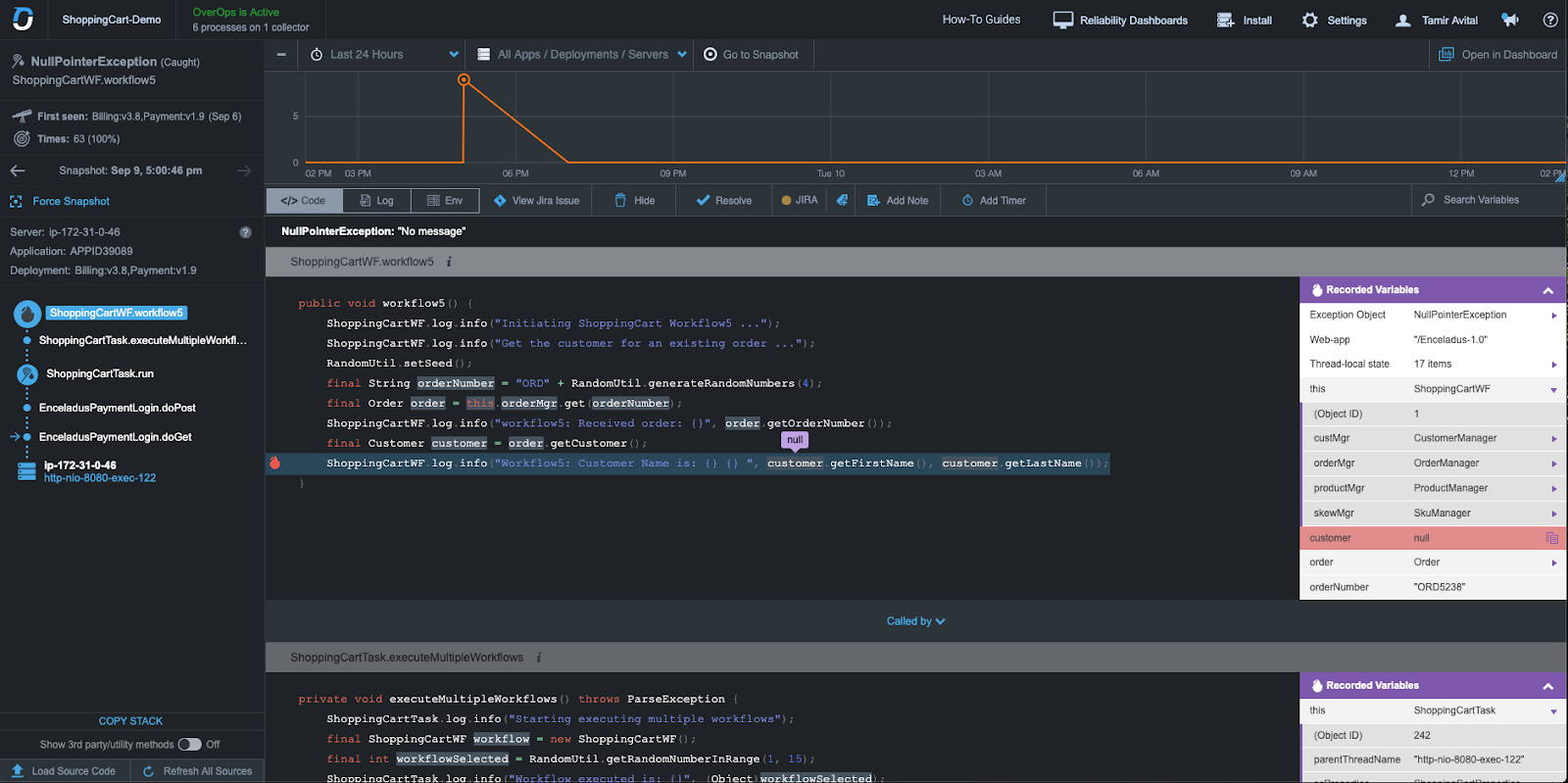Image resolution: width=1568 pixels, height=783 pixels.
Task: Open Settings gear menu
Action: pos(1334,20)
